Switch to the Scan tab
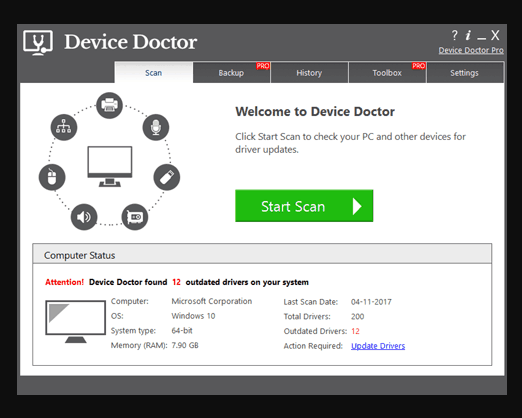This screenshot has width=522, height=418. coord(154,72)
